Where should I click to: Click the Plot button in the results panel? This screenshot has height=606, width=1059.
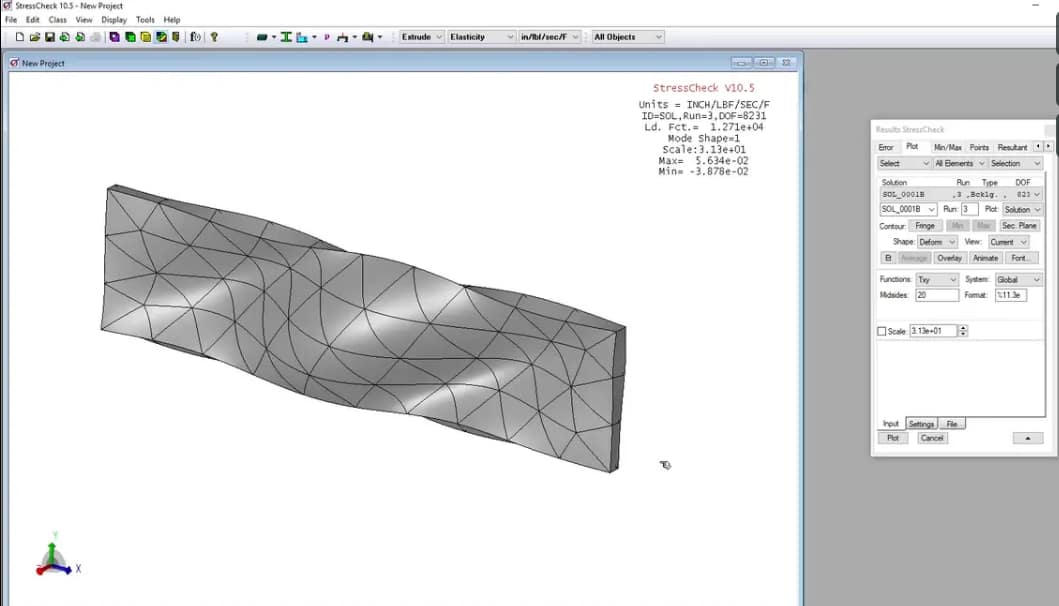892,437
